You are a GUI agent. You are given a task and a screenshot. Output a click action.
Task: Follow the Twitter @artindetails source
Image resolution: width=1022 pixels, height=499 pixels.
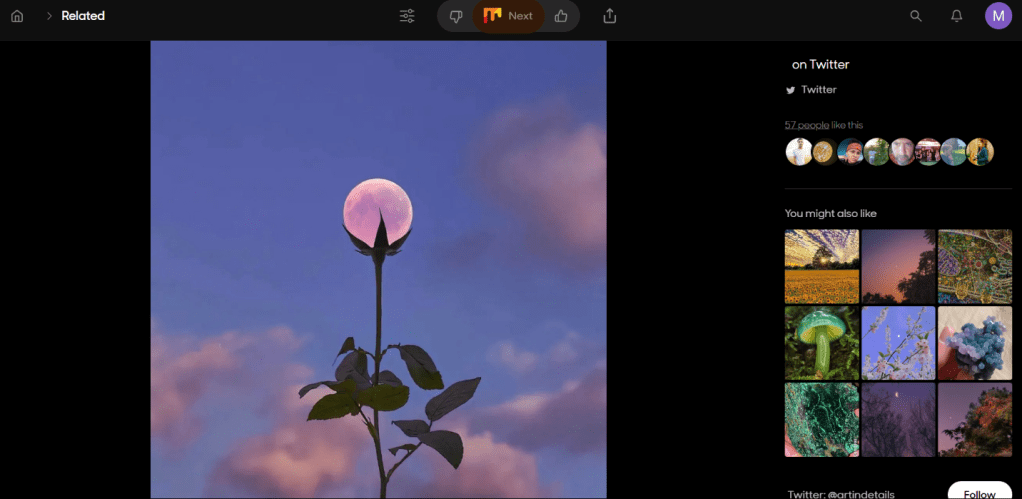pyautogui.click(x=978, y=493)
